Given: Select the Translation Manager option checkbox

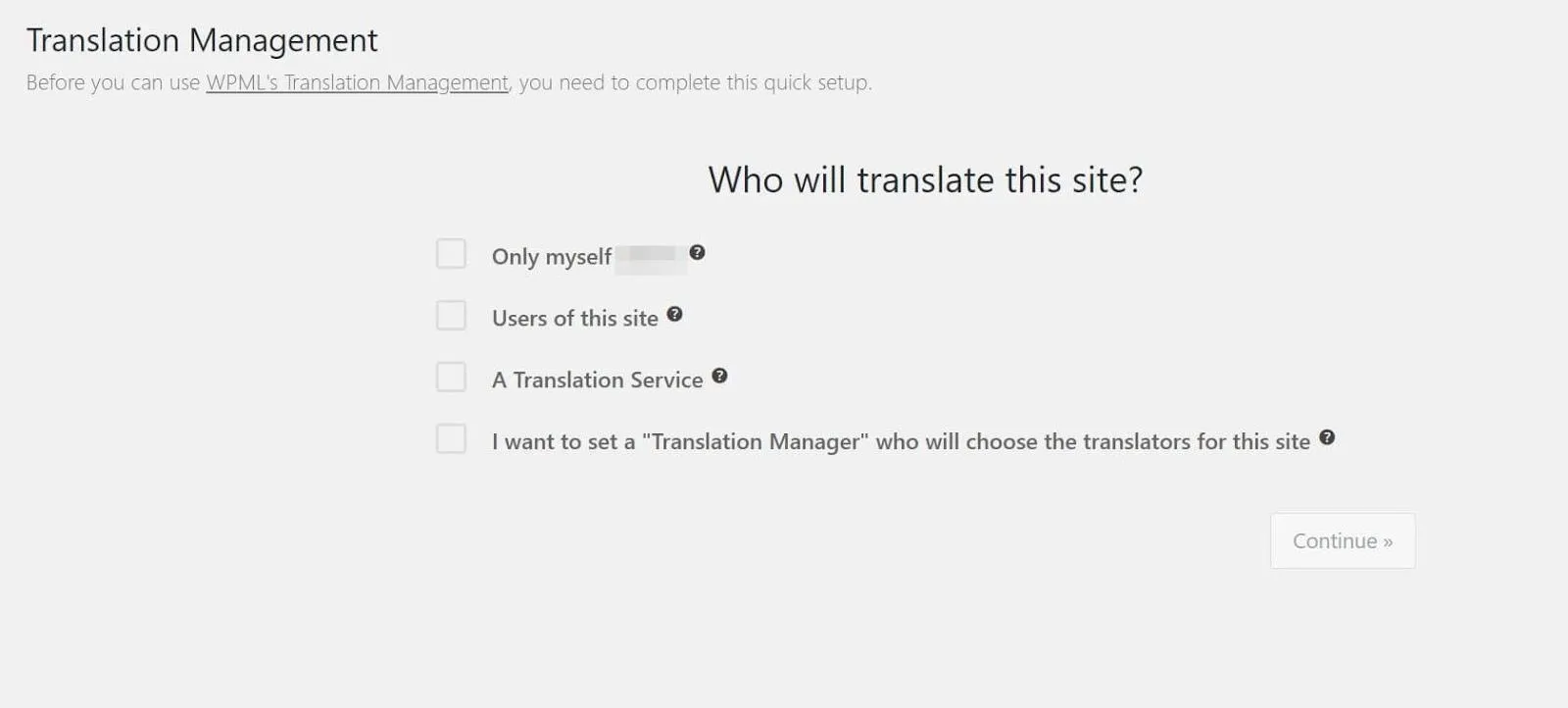Looking at the screenshot, I should pyautogui.click(x=451, y=438).
